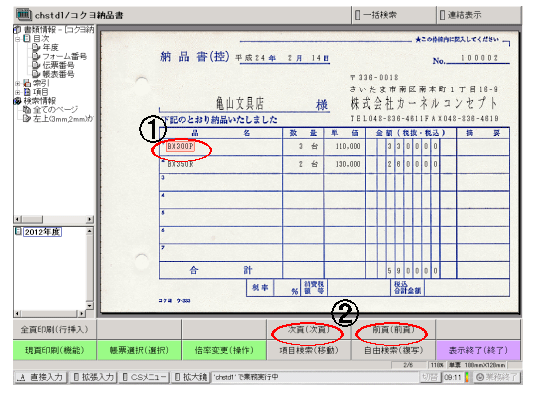Click the highlighted BX300P item field
The height and width of the screenshot is (393, 537).
pyautogui.click(x=180, y=147)
